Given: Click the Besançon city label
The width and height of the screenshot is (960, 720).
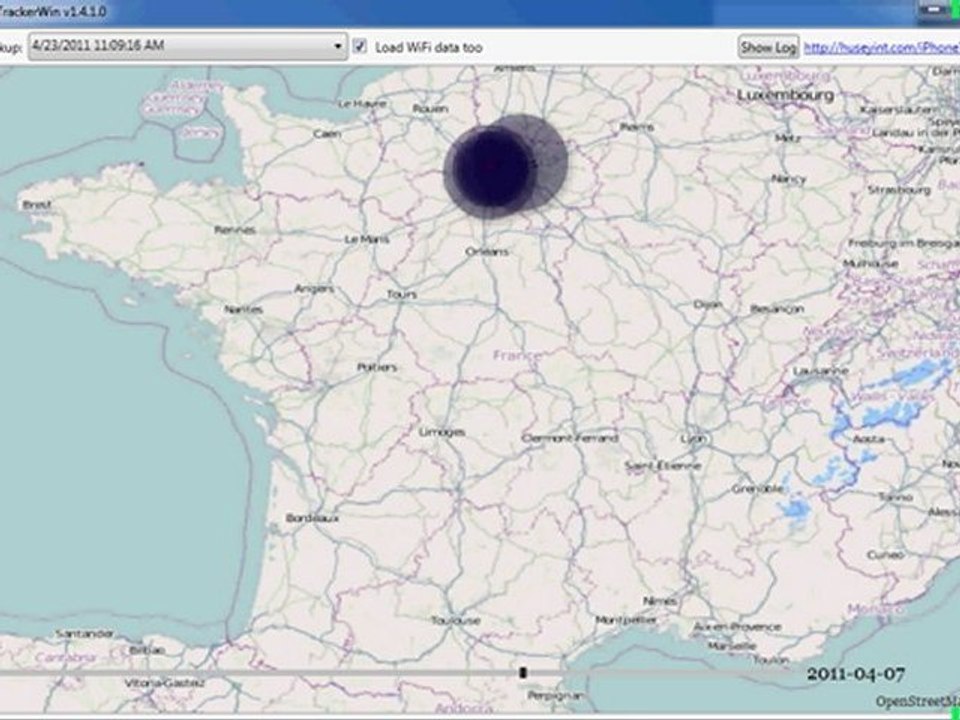Looking at the screenshot, I should pos(776,309).
